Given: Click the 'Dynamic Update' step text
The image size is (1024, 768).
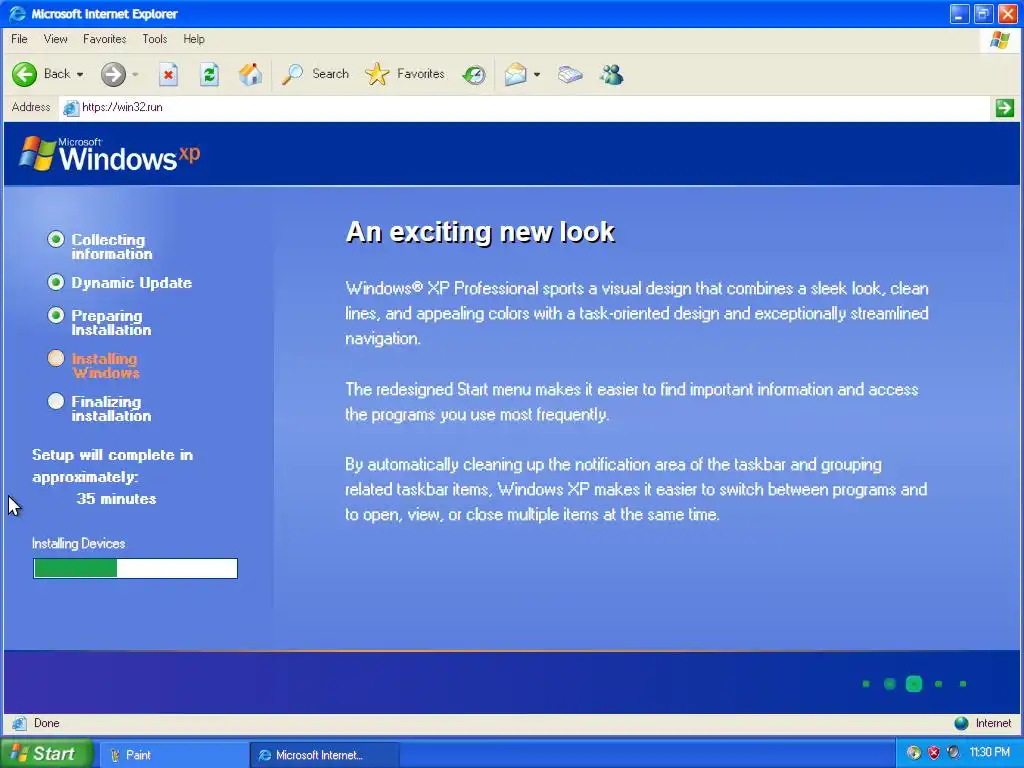Looking at the screenshot, I should [131, 283].
